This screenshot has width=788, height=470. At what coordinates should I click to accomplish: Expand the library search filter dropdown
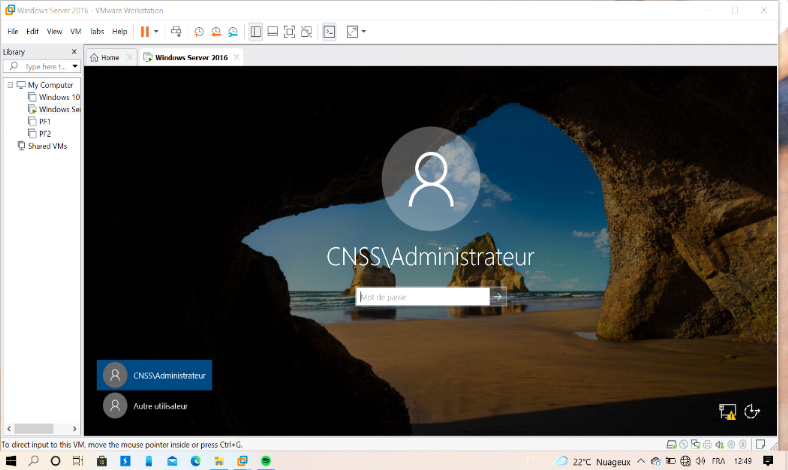click(74, 66)
